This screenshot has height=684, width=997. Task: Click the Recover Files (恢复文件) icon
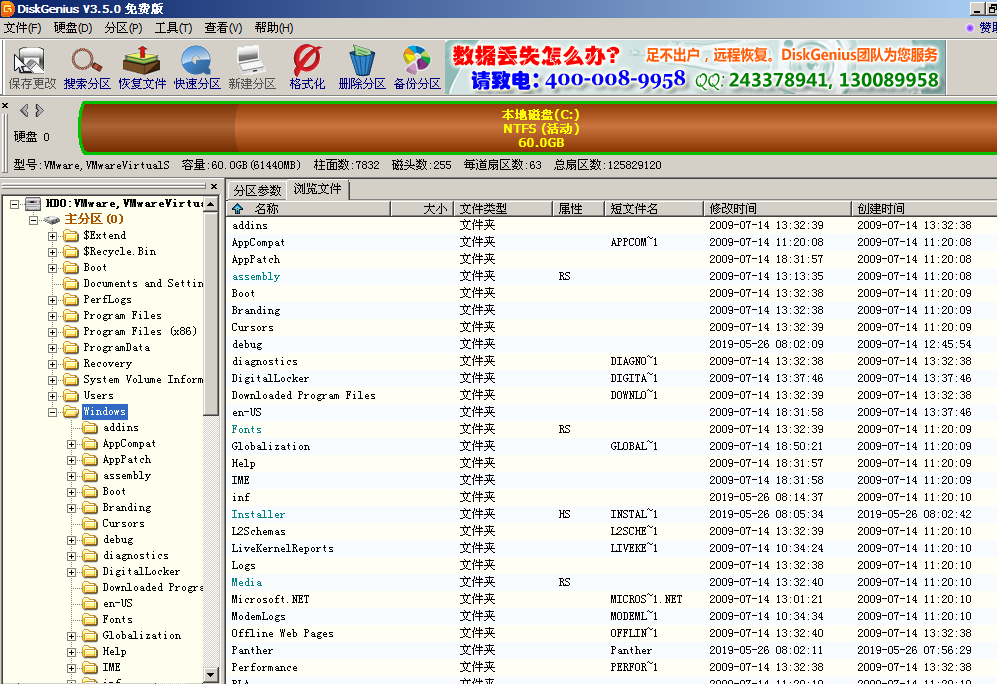(x=142, y=67)
